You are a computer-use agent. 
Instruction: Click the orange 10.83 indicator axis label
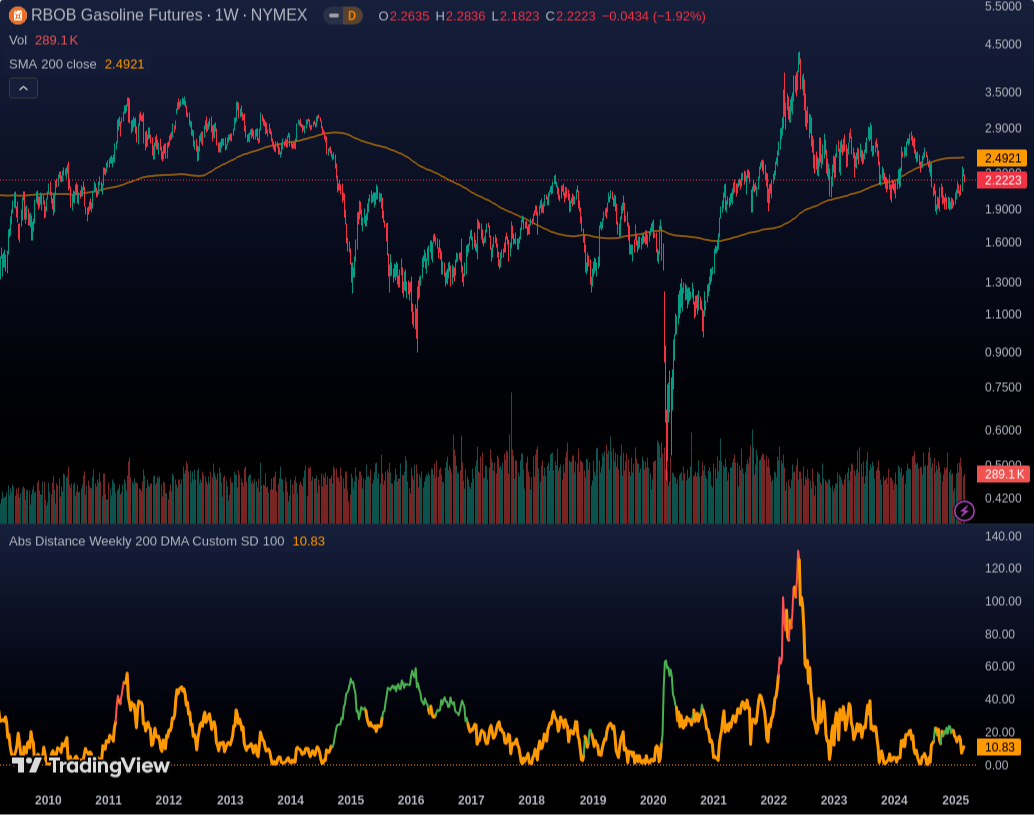point(999,747)
